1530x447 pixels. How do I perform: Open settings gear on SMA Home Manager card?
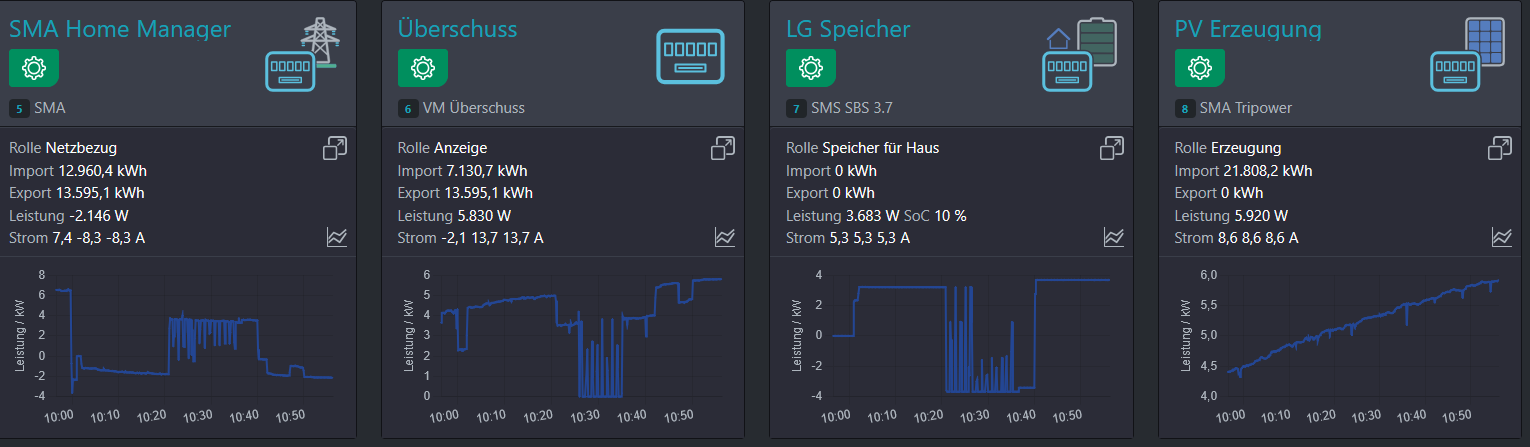(x=34, y=68)
